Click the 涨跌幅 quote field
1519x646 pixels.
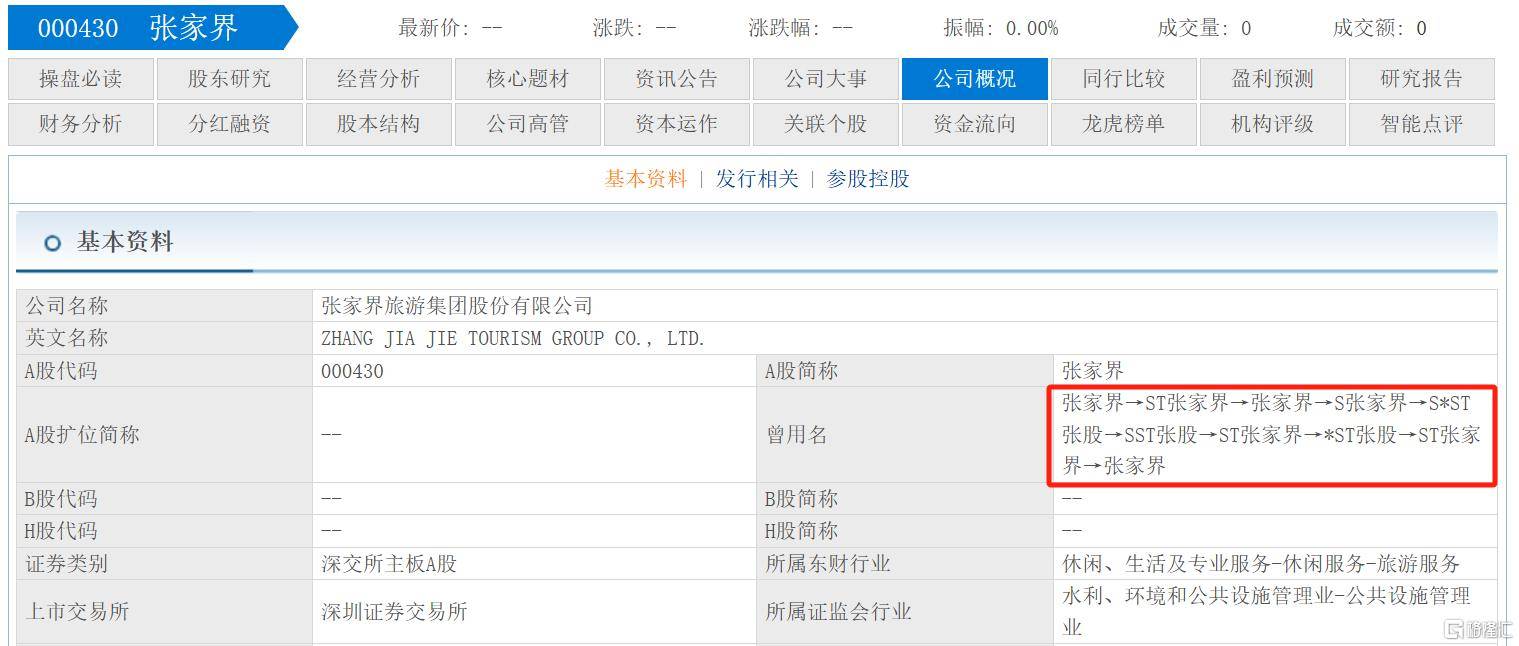(x=800, y=28)
